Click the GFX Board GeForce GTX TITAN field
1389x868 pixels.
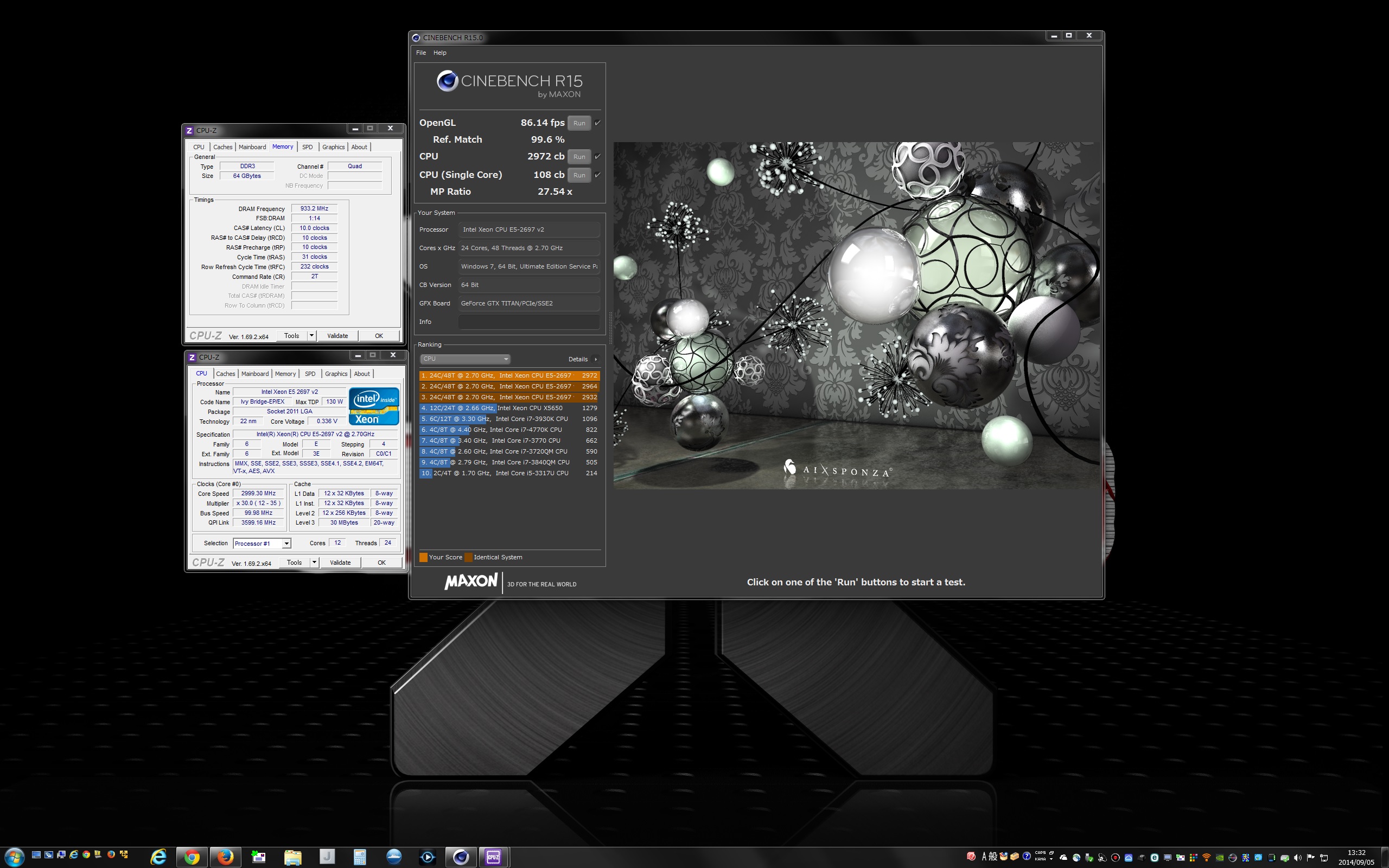[x=528, y=303]
